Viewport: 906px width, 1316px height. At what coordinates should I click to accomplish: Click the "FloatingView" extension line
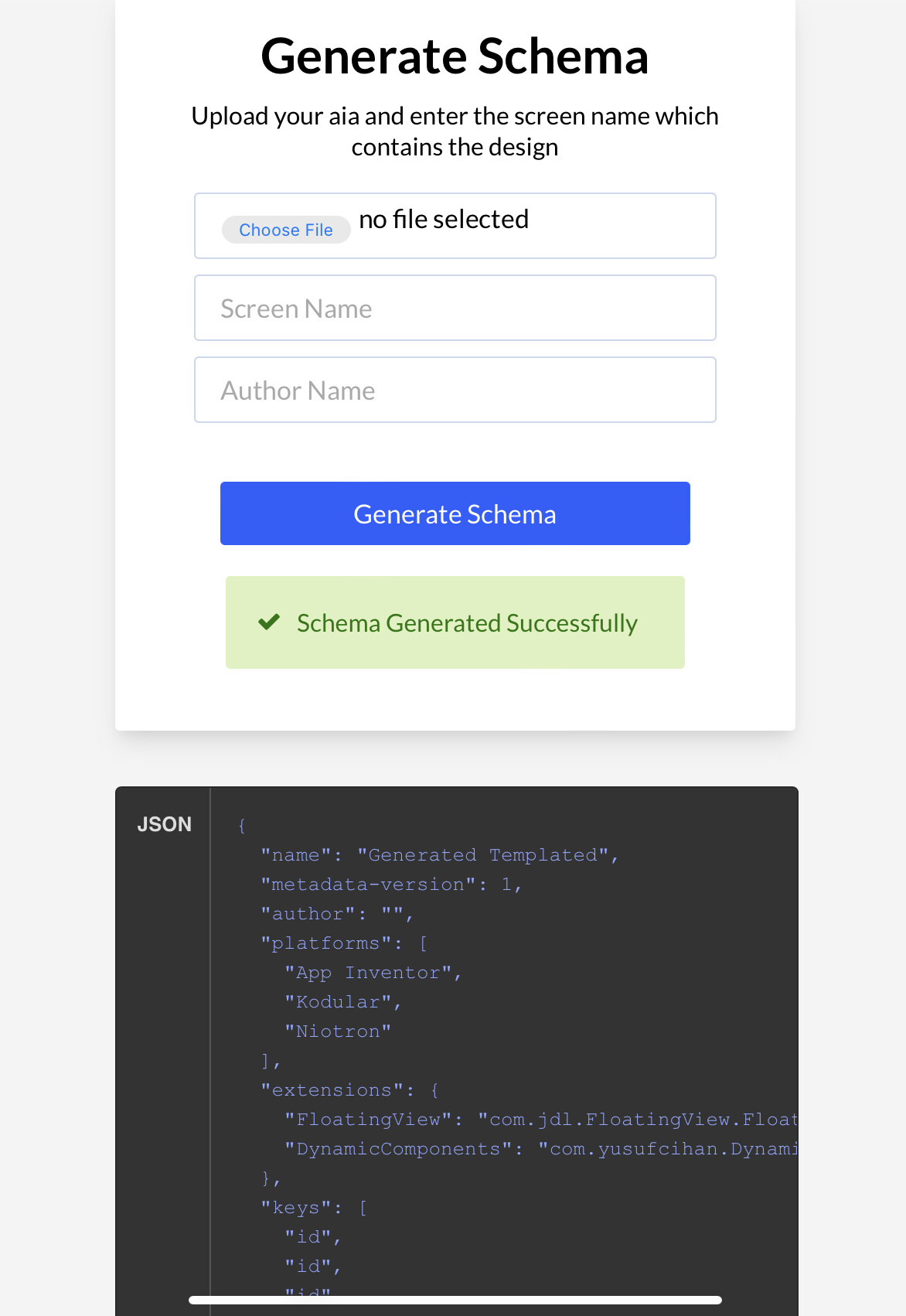coord(541,1120)
